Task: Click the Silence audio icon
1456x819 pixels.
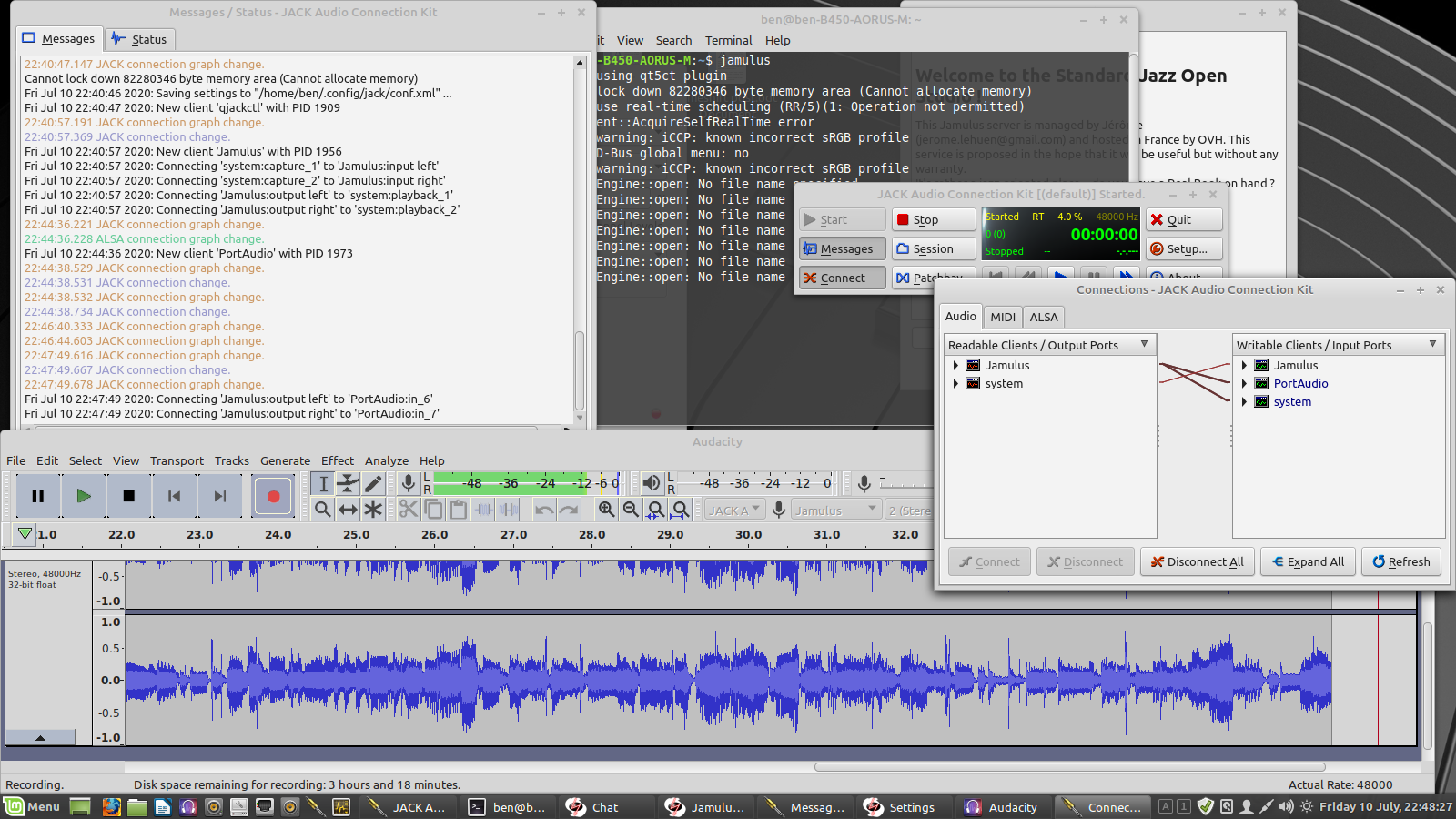Action: tap(509, 510)
